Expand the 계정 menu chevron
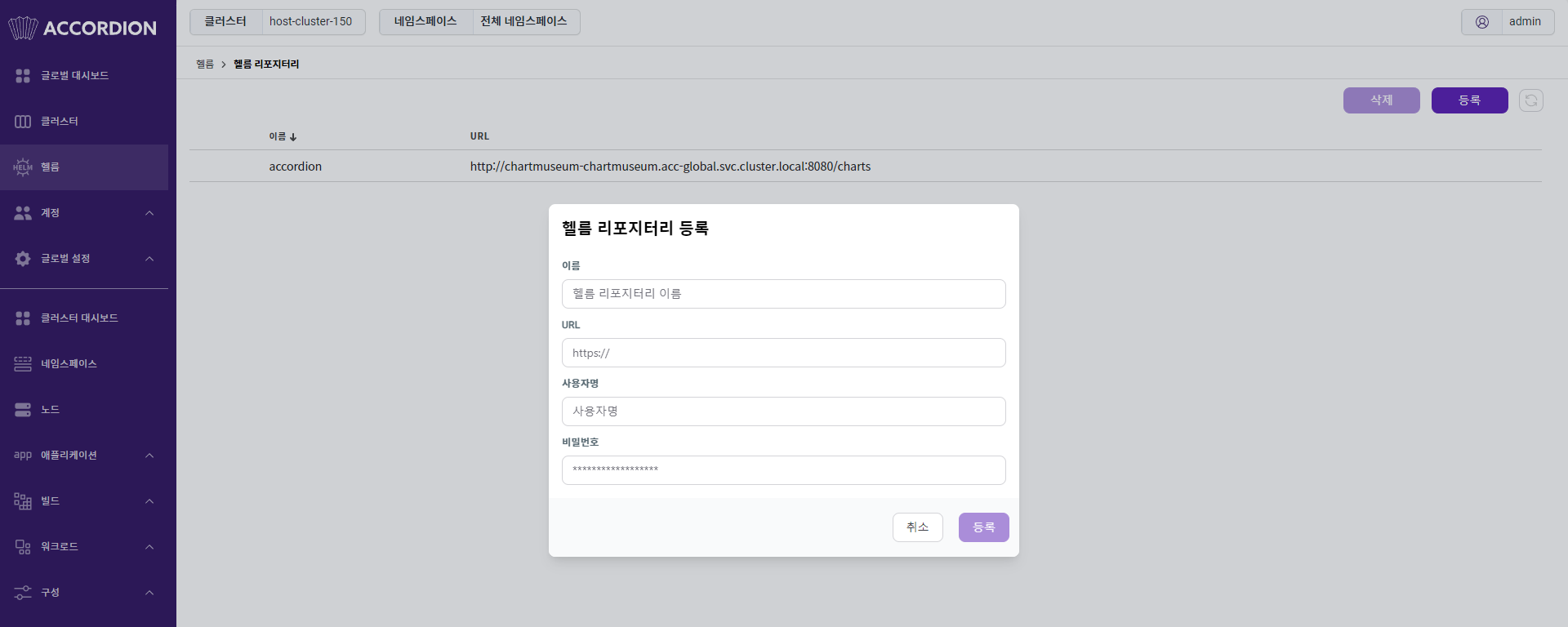 pos(149,213)
